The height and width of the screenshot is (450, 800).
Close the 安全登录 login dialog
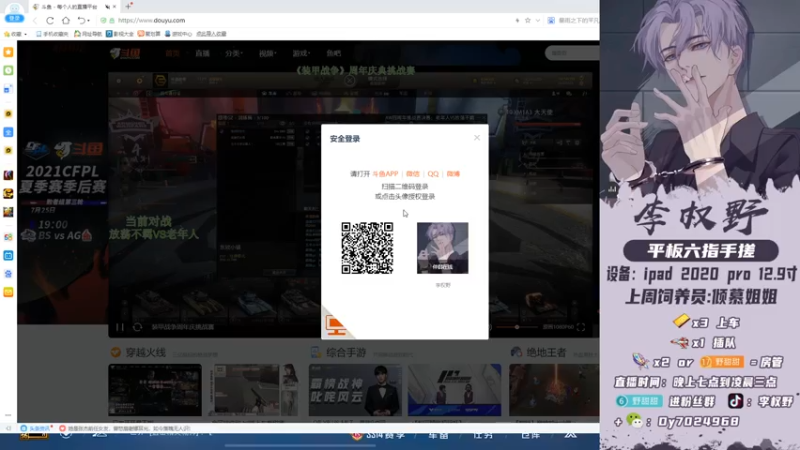(x=477, y=138)
